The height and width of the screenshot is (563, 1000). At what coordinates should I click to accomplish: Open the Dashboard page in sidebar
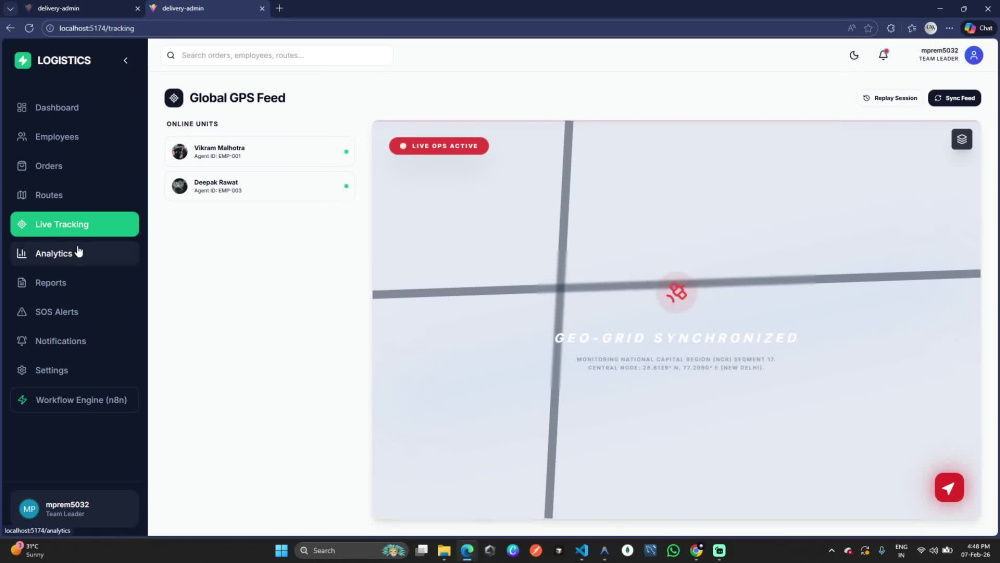(x=75, y=108)
